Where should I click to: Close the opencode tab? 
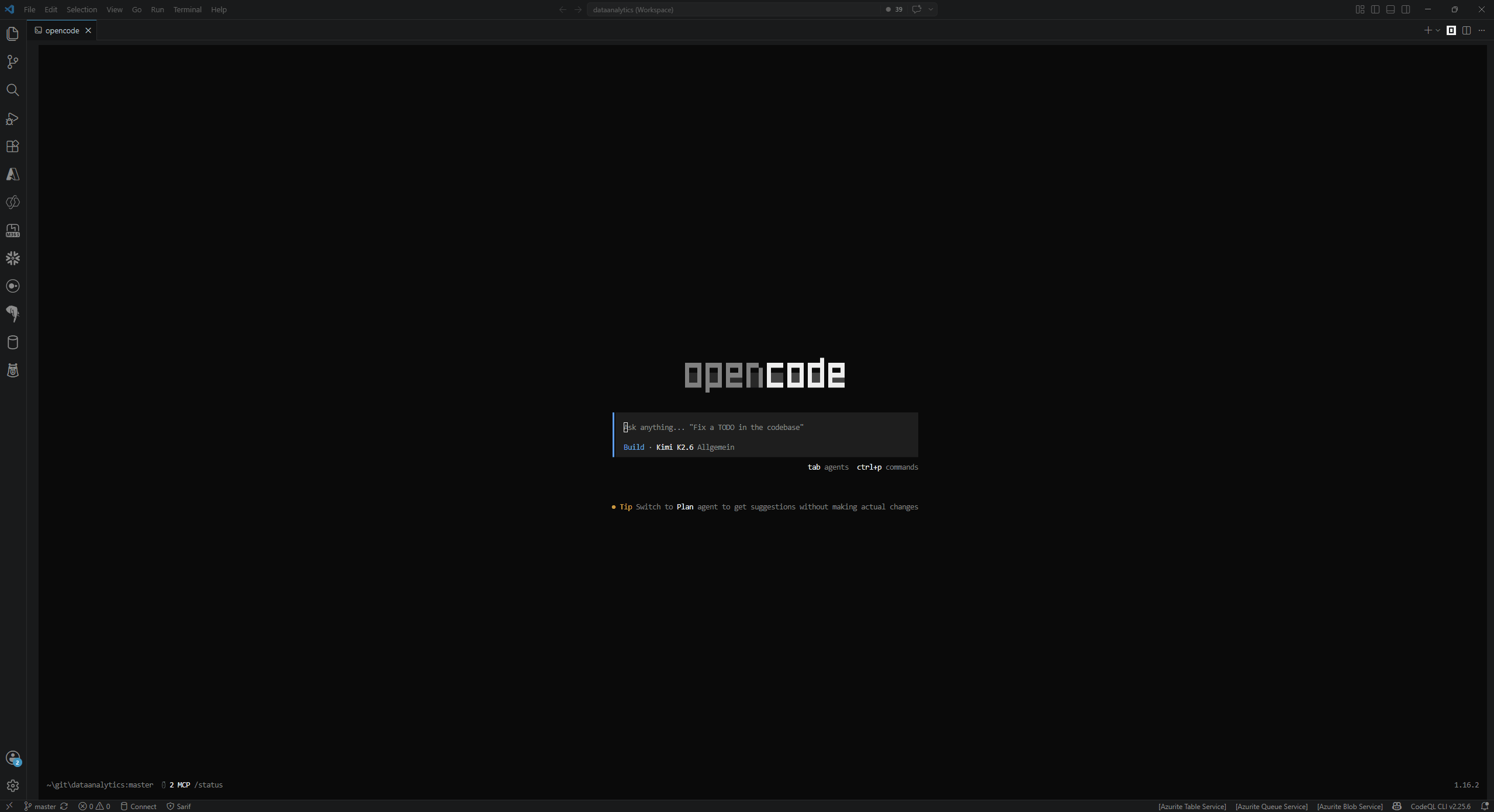[88, 30]
